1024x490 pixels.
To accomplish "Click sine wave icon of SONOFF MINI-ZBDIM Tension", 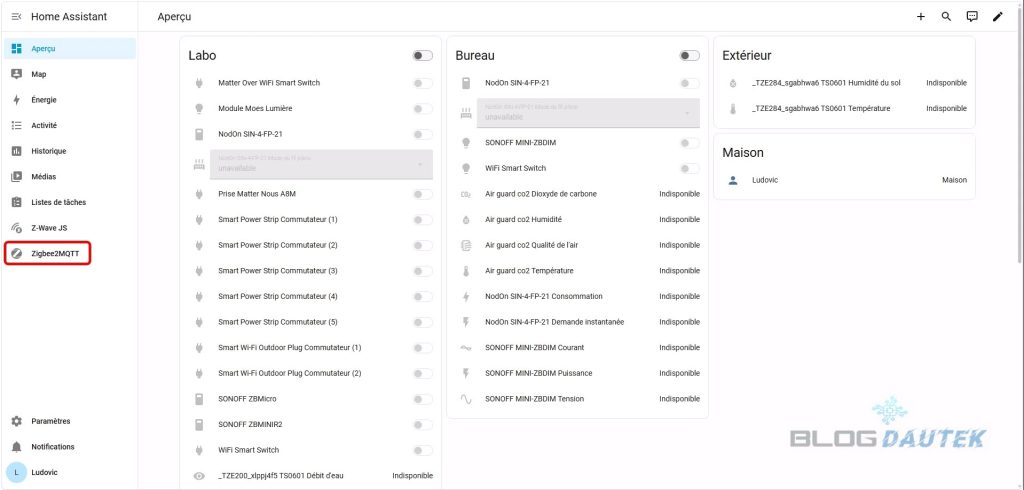I will tap(466, 399).
